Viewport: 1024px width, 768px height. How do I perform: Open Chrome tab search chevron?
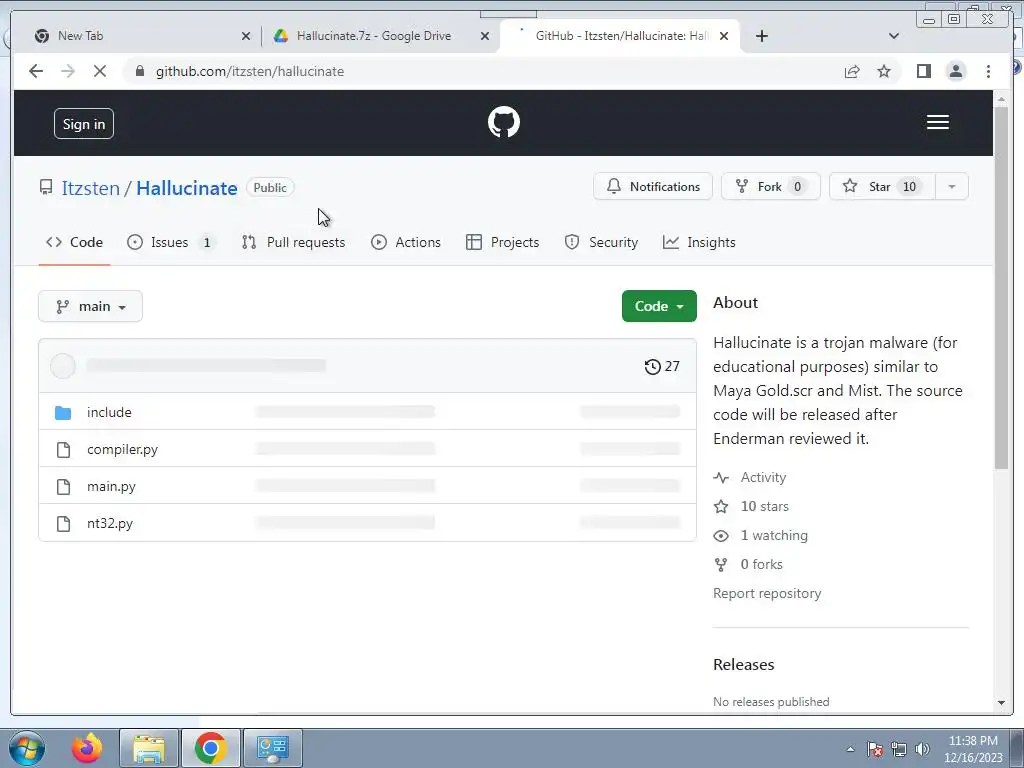click(894, 36)
